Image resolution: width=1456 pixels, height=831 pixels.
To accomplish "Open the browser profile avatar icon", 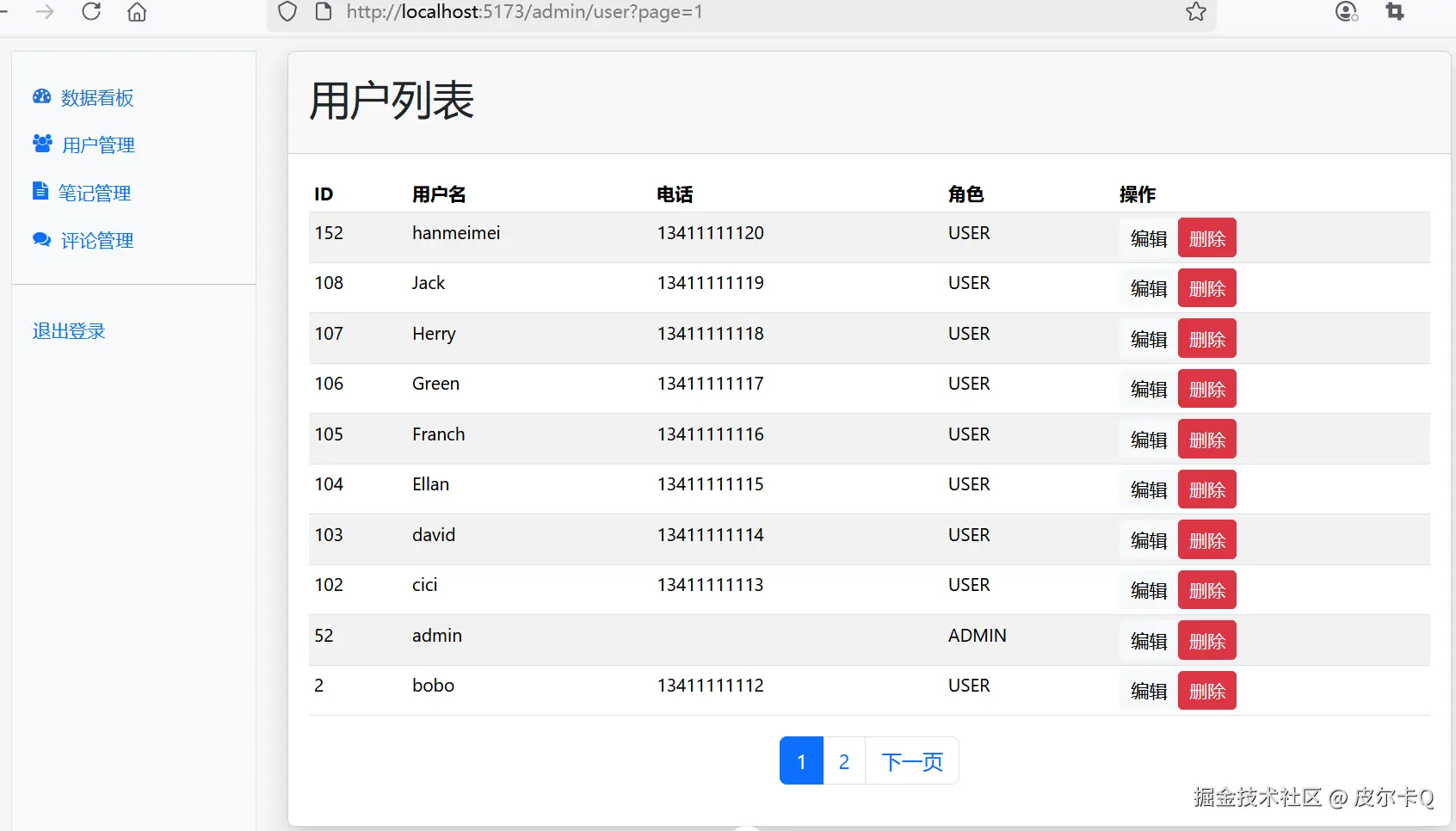I will coord(1345,12).
